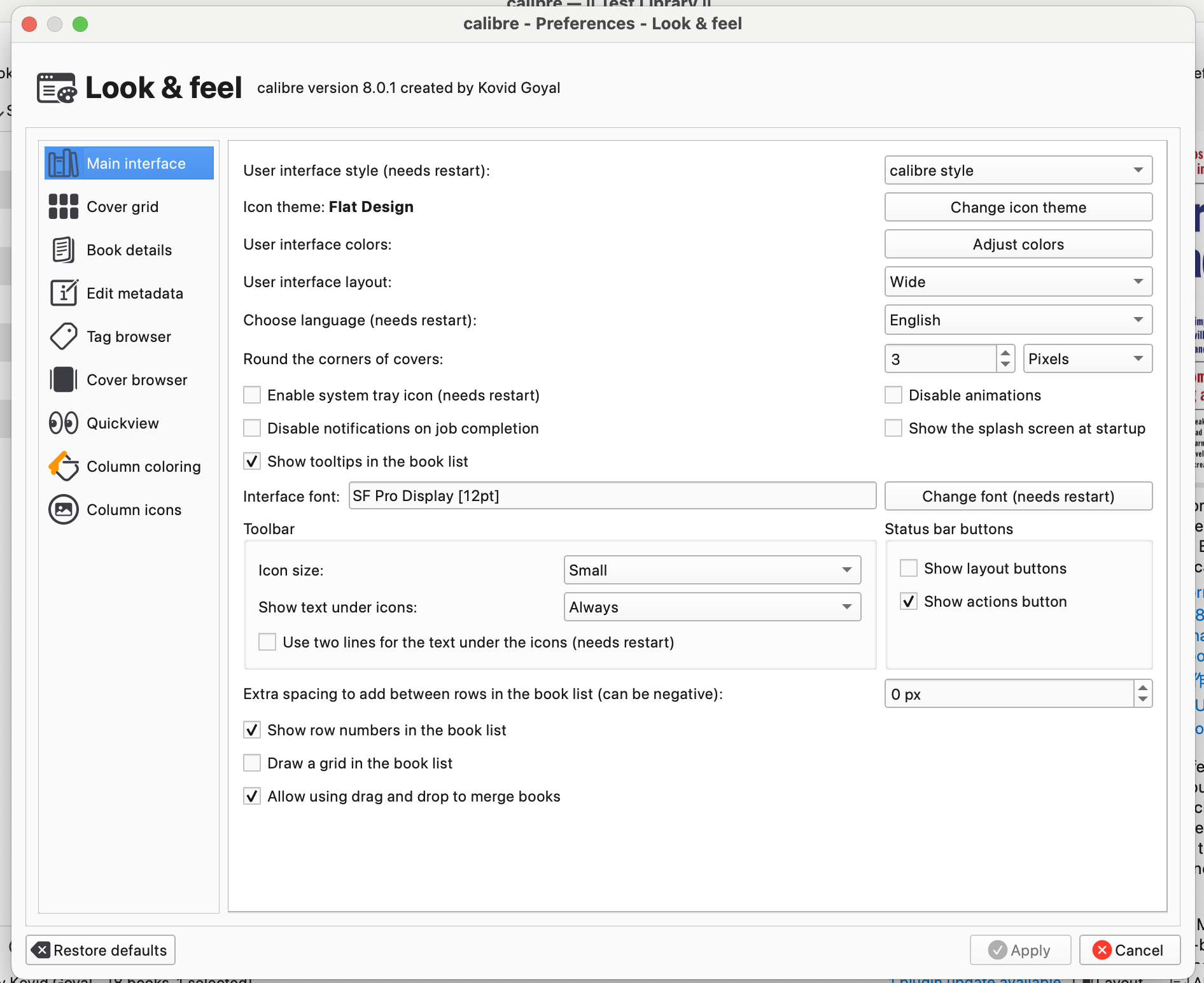Enable system tray icon checkbox
The image size is (1204, 983).
[252, 395]
